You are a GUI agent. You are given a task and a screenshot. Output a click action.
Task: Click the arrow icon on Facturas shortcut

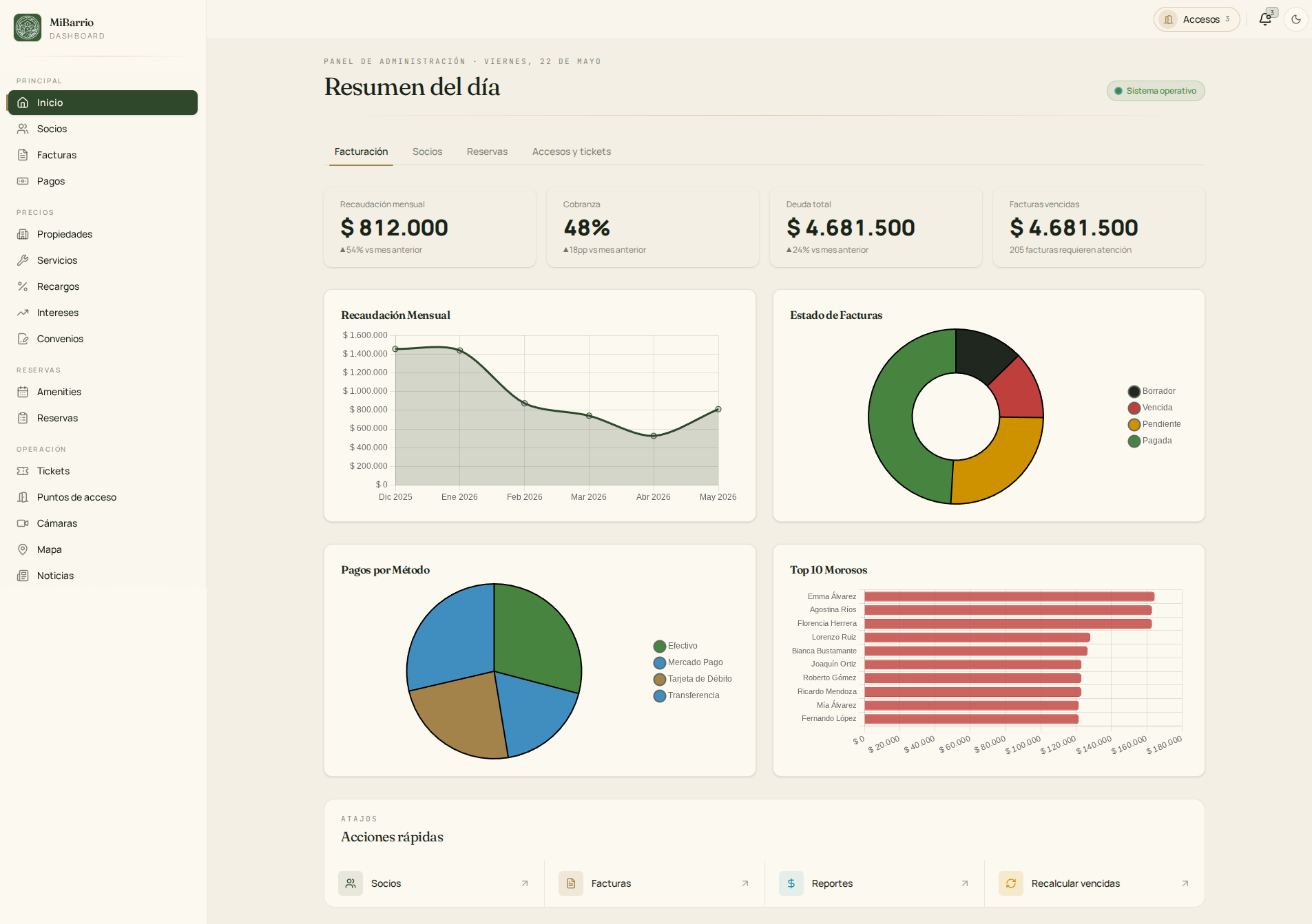point(745,883)
